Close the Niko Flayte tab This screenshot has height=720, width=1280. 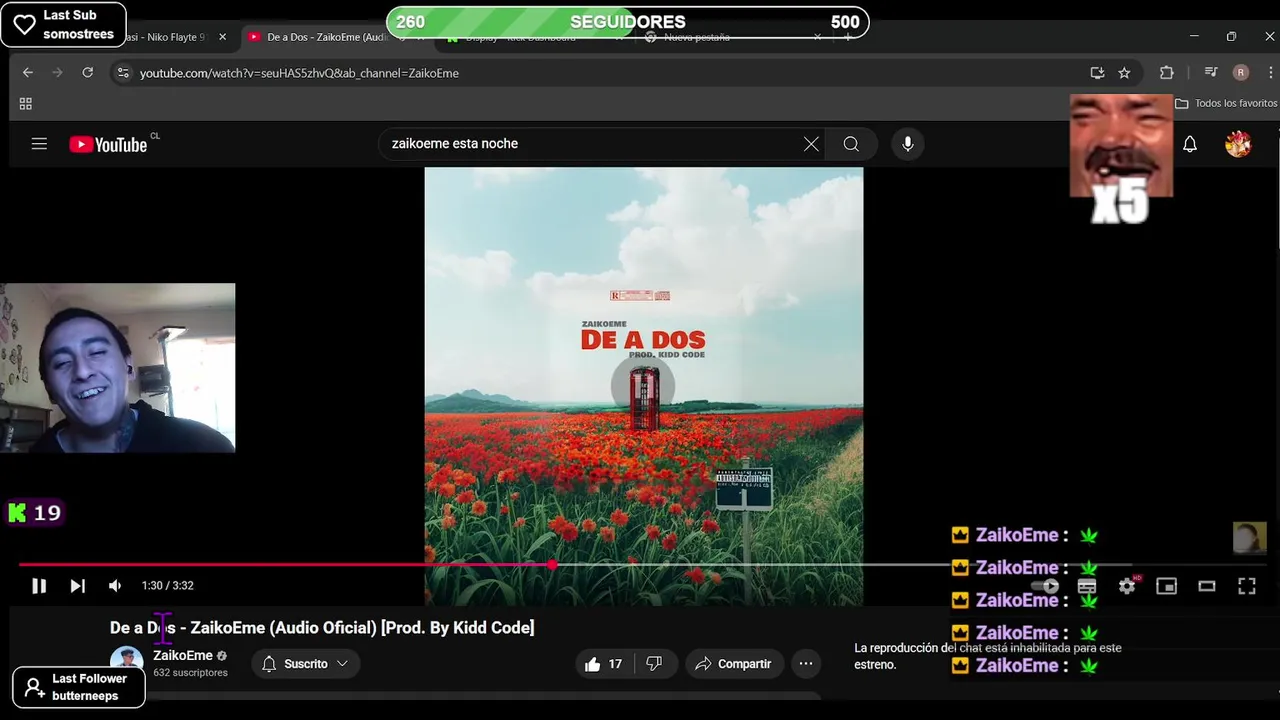(x=222, y=37)
